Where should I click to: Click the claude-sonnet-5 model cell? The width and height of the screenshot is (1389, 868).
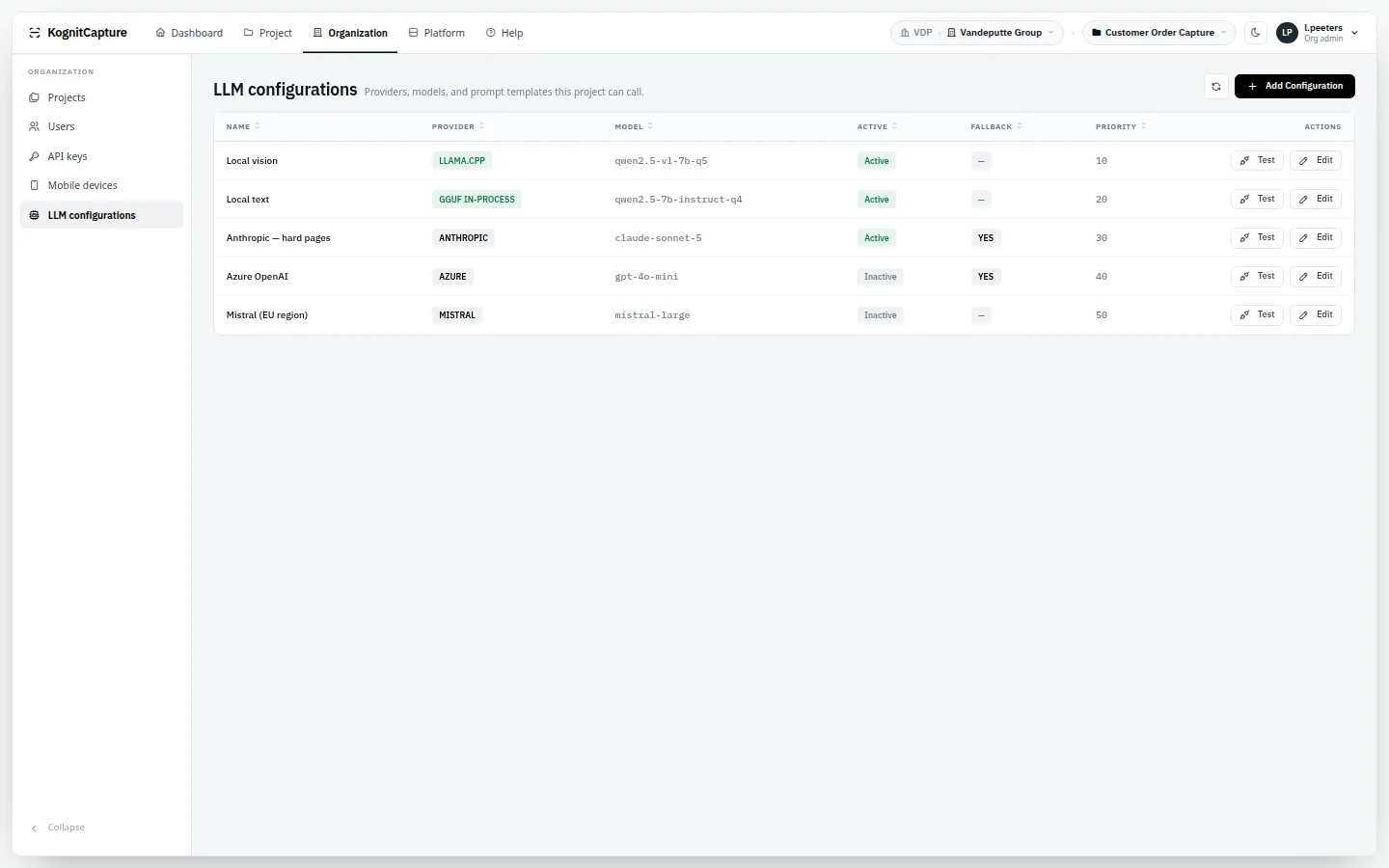[x=658, y=238]
